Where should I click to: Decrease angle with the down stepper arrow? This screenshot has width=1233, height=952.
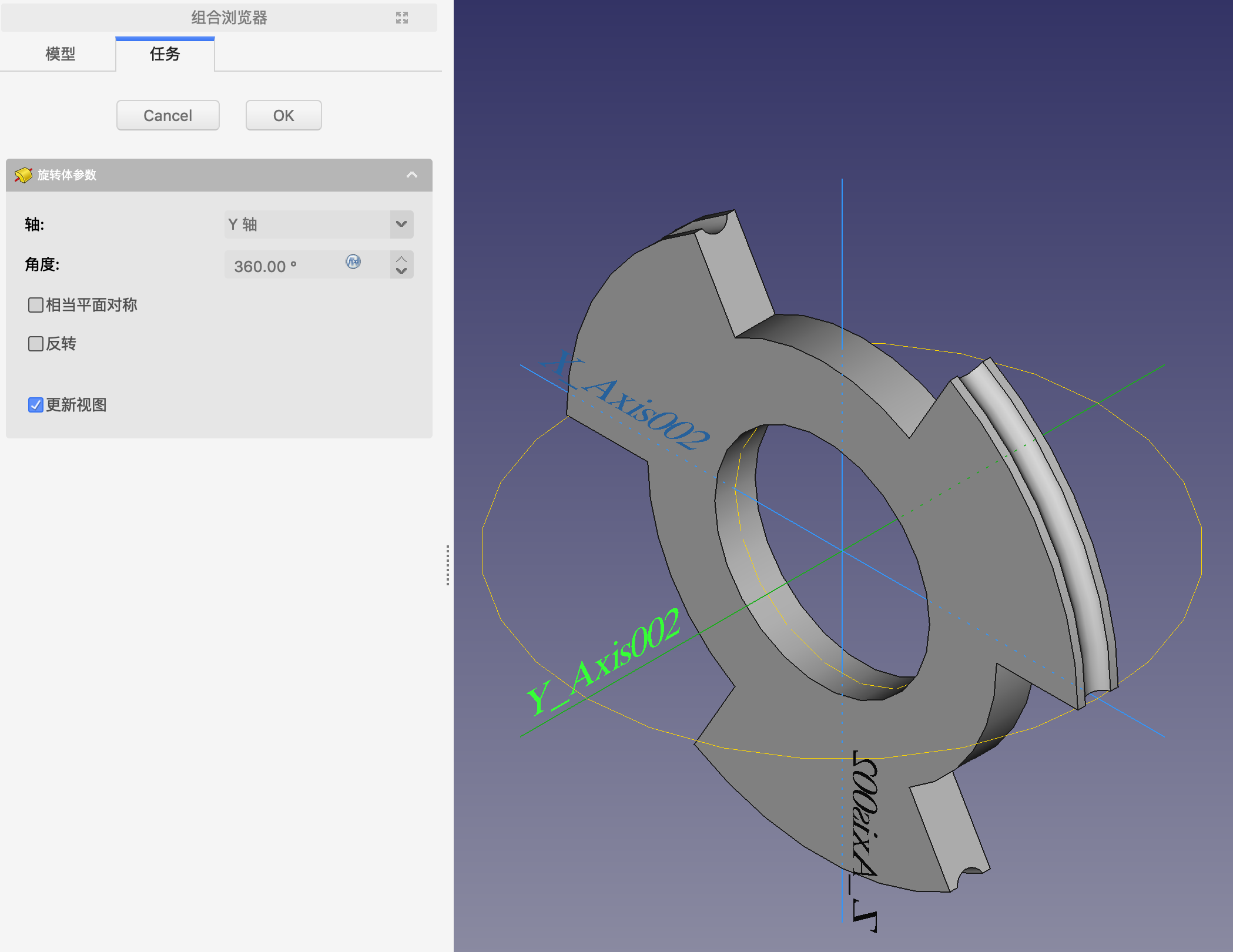[401, 271]
